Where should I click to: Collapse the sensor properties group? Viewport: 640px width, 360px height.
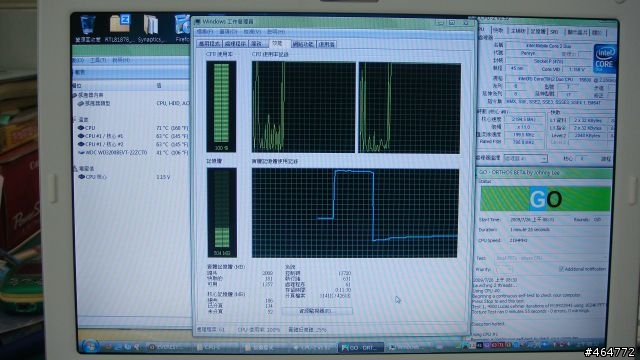pyautogui.click(x=75, y=95)
